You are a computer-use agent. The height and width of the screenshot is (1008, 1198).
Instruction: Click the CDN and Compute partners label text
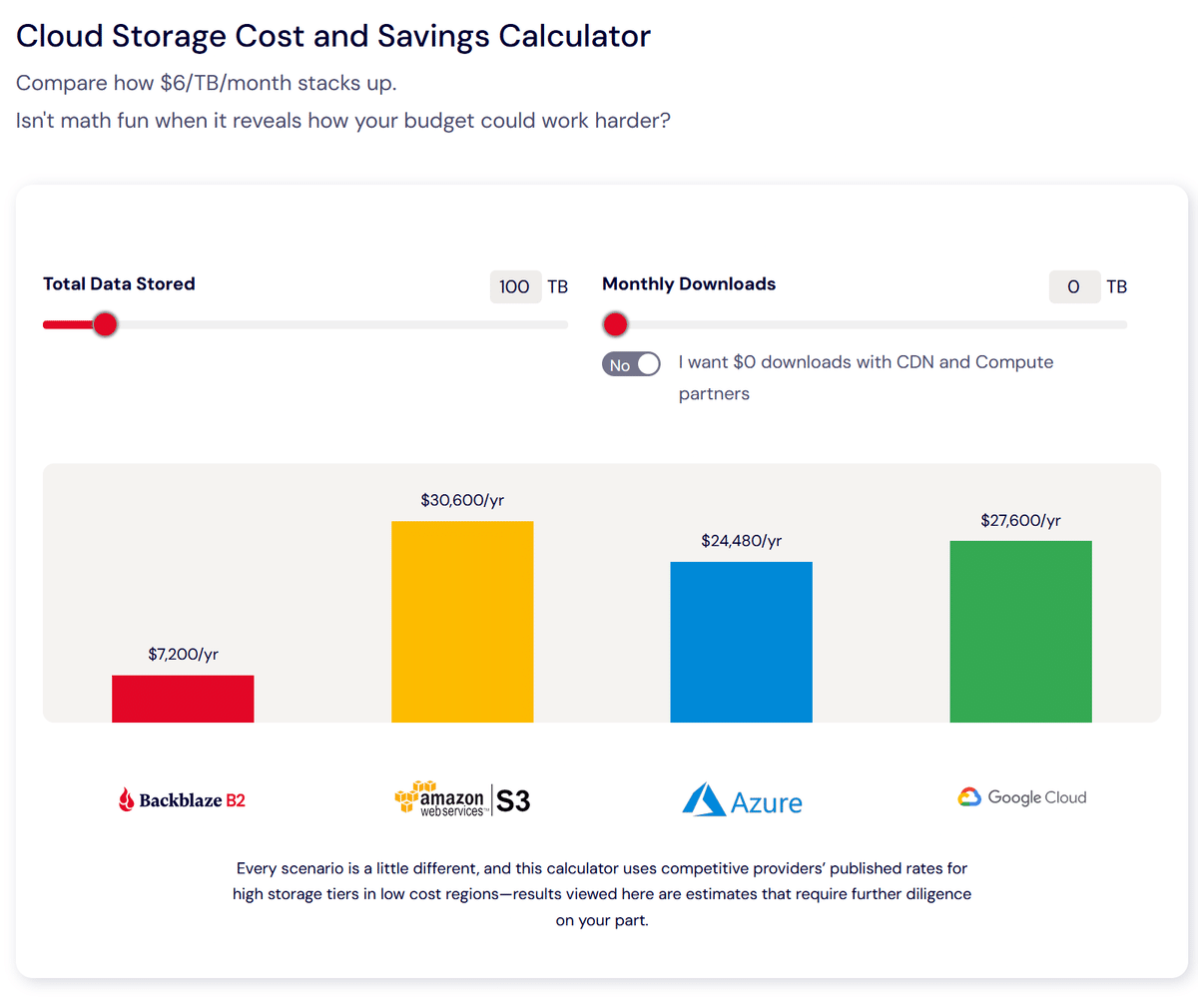(x=866, y=362)
